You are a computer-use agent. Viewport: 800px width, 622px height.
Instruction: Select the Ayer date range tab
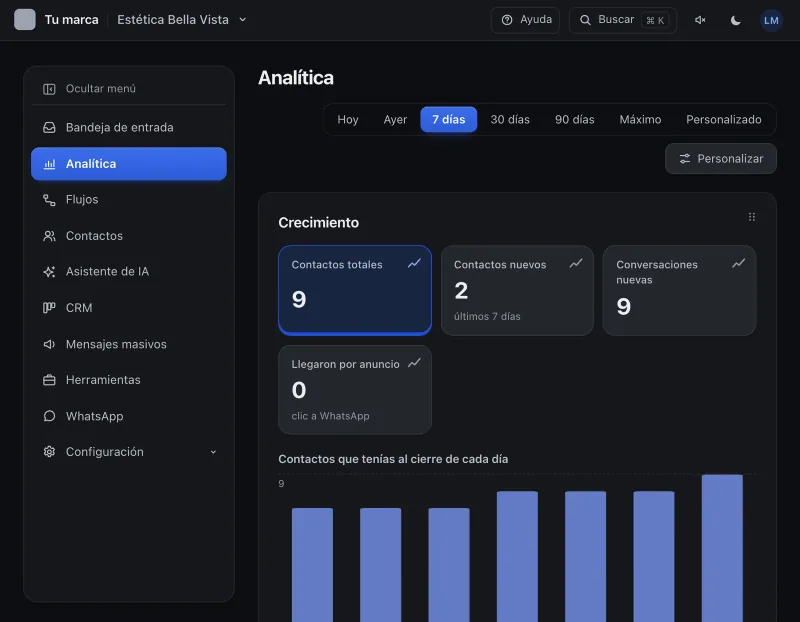395,119
